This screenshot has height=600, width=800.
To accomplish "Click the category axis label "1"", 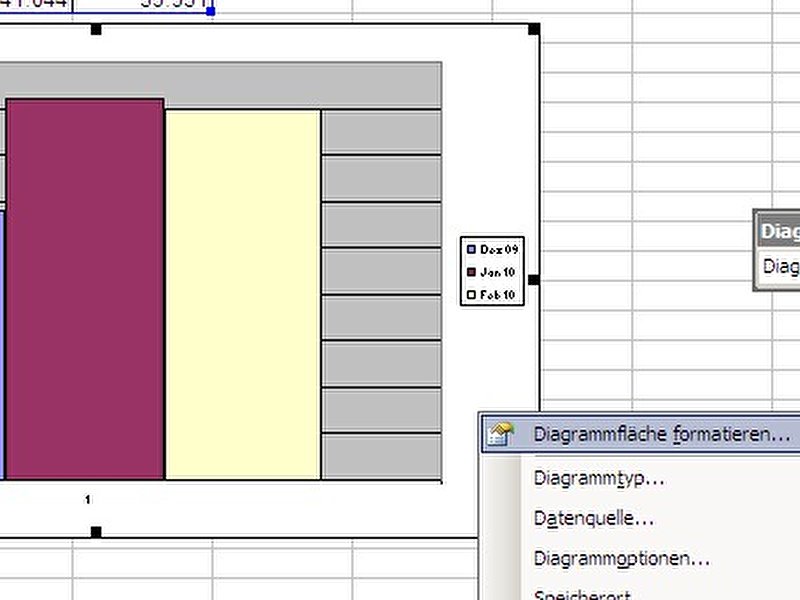I will pyautogui.click(x=88, y=499).
